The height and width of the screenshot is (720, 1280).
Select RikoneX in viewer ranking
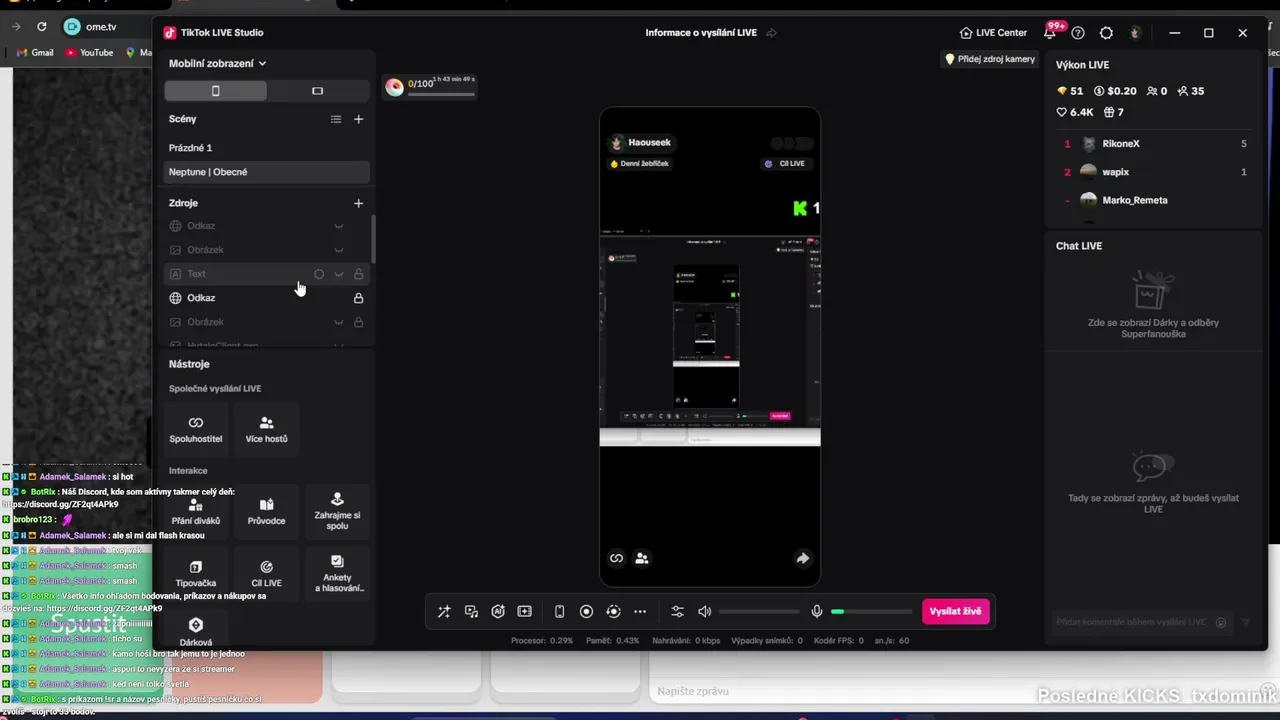1152,144
